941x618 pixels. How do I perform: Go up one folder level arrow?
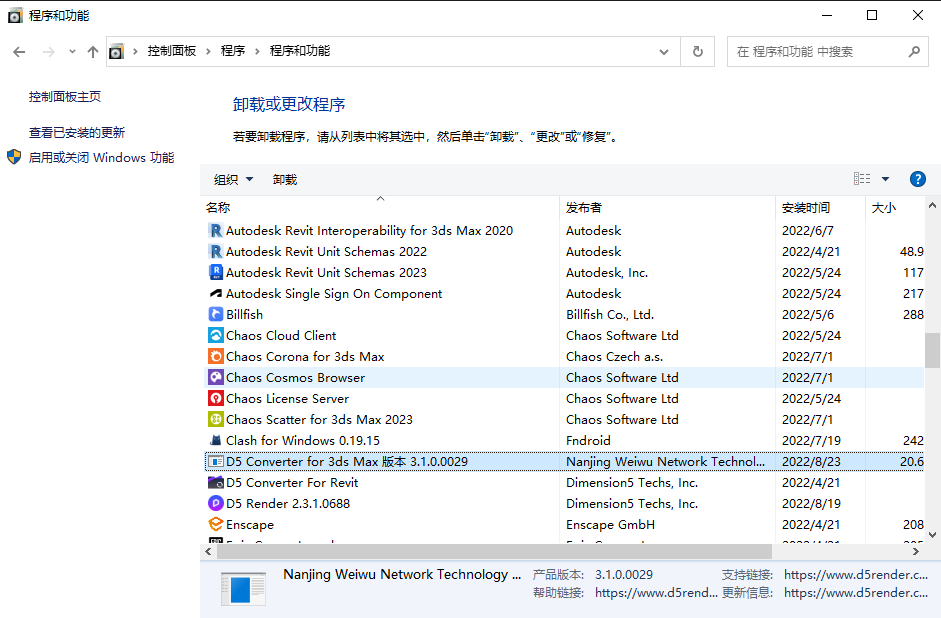pyautogui.click(x=92, y=52)
